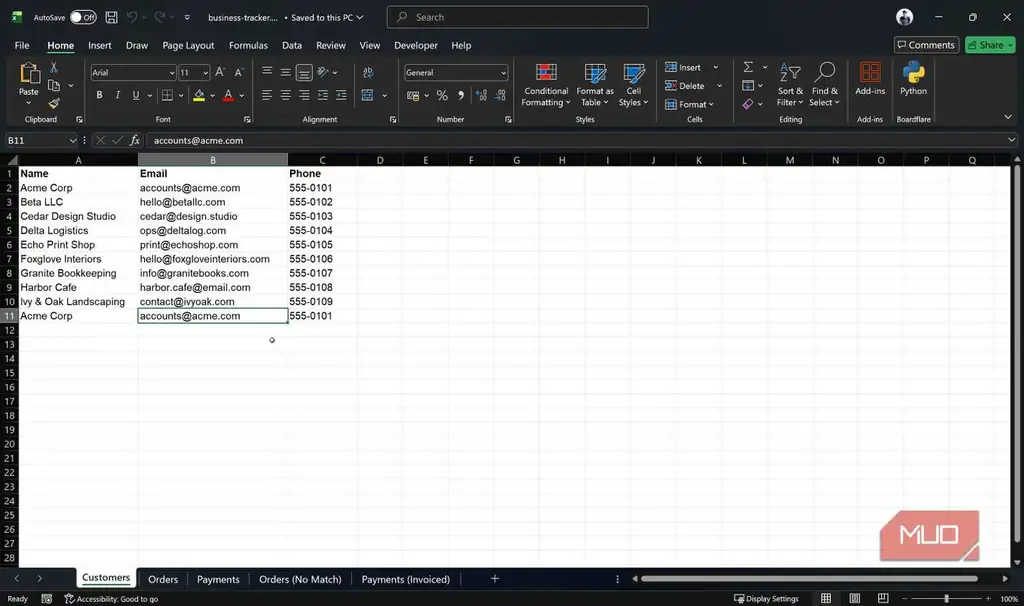
Task: Switch to the Data ribbon tab
Action: point(292,45)
